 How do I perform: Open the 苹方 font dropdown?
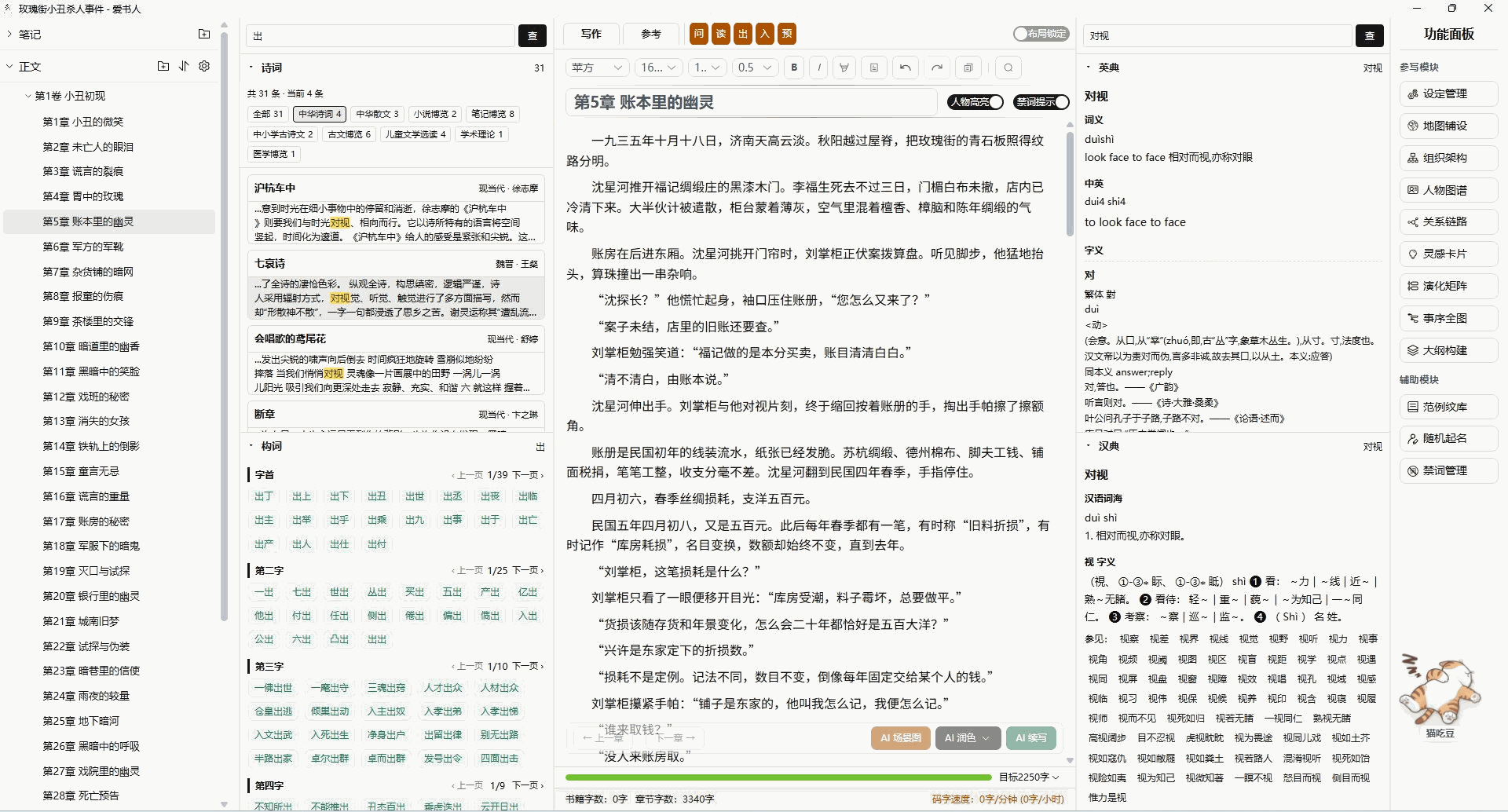tap(598, 68)
